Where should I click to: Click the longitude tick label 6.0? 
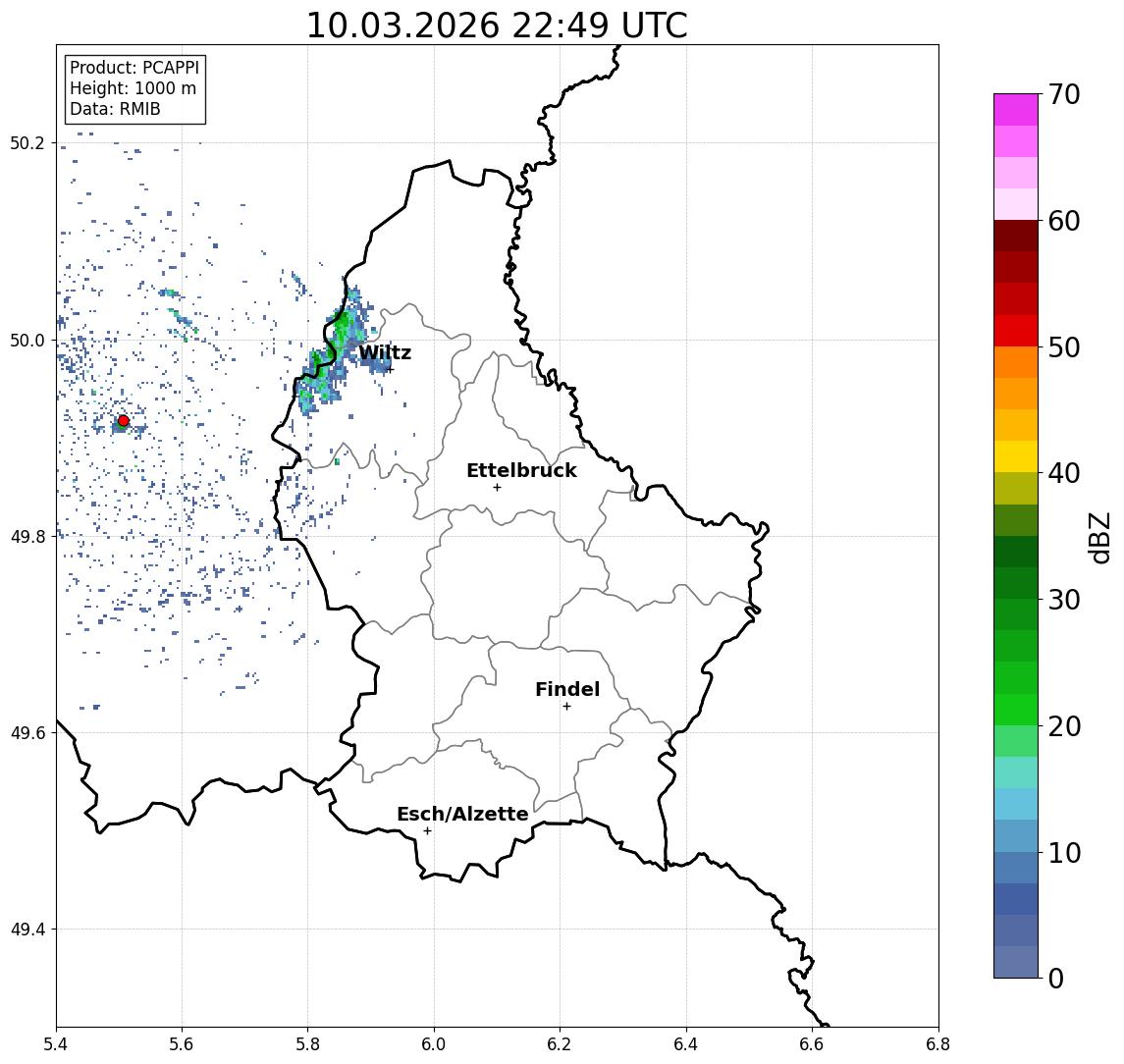tap(434, 1044)
